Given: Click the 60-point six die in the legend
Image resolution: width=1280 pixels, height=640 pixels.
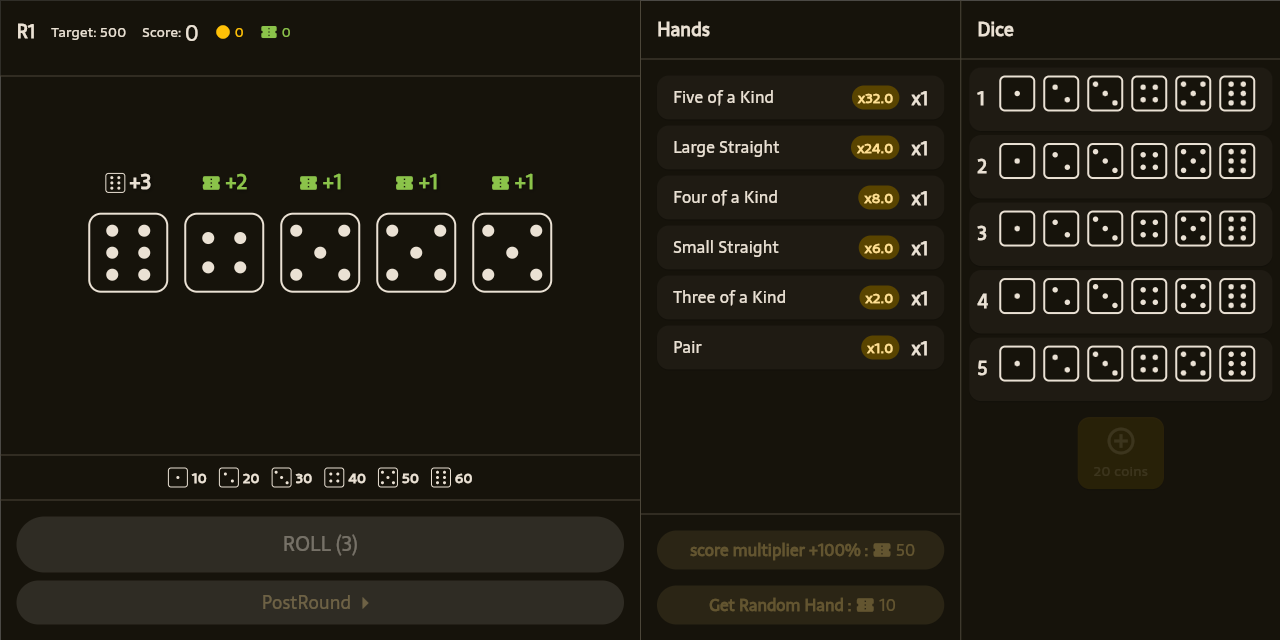Looking at the screenshot, I should pos(441,478).
